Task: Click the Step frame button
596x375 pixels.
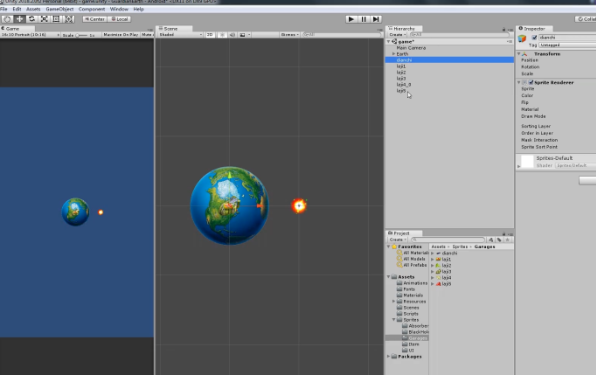Action: (376, 19)
